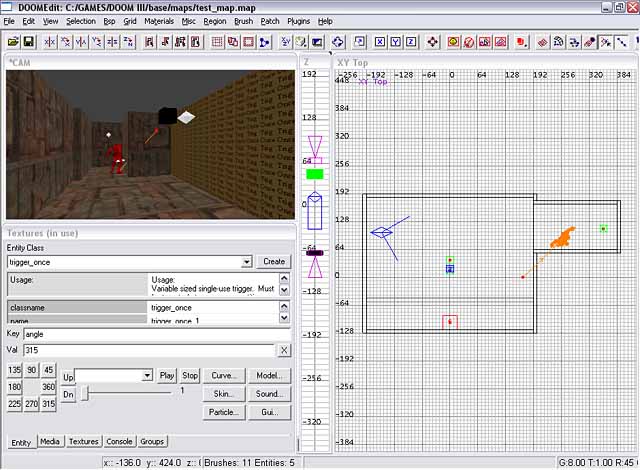This screenshot has width=640, height=470.
Task: Flip selection along the Y axis
Action: pos(81,42)
